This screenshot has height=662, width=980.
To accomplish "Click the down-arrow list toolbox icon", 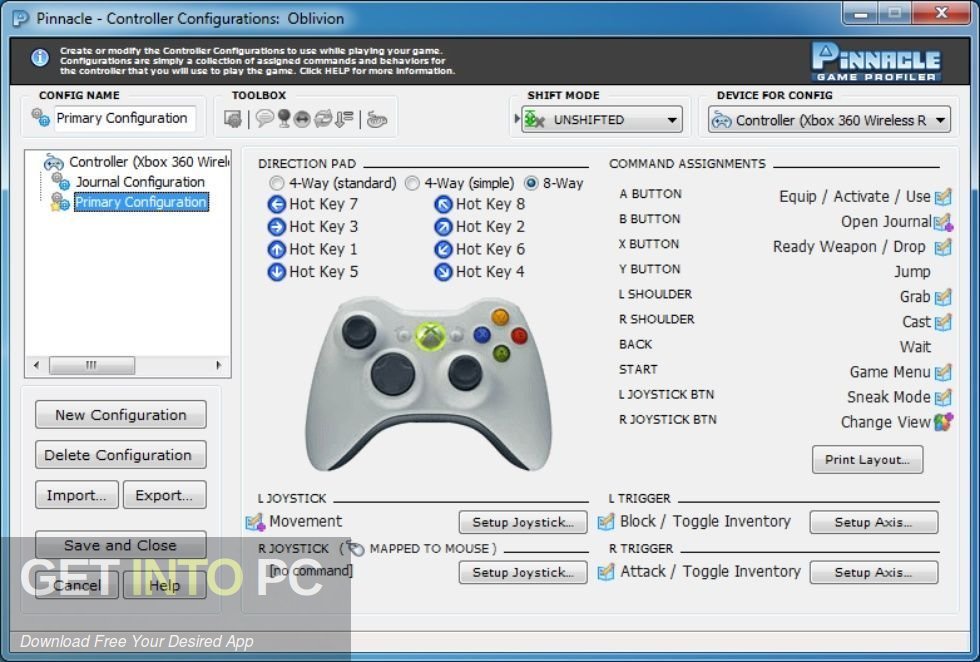I will click(x=344, y=118).
